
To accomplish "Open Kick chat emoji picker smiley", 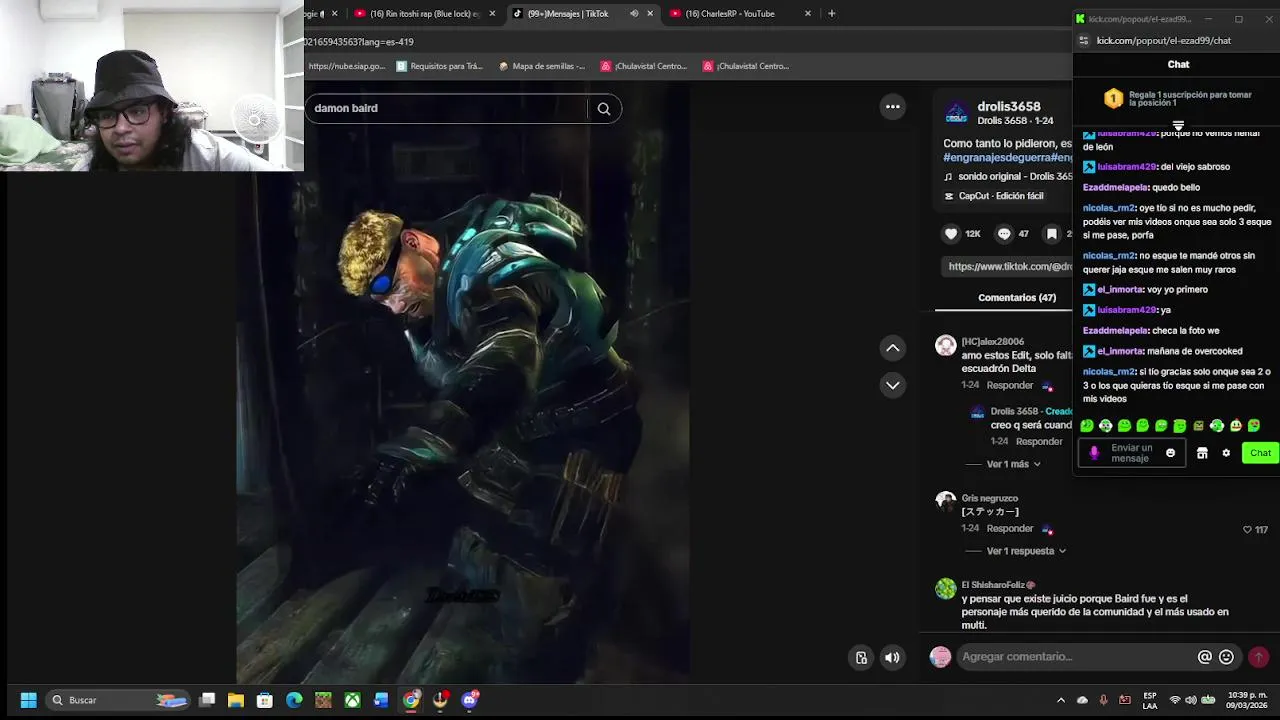I will (1171, 453).
